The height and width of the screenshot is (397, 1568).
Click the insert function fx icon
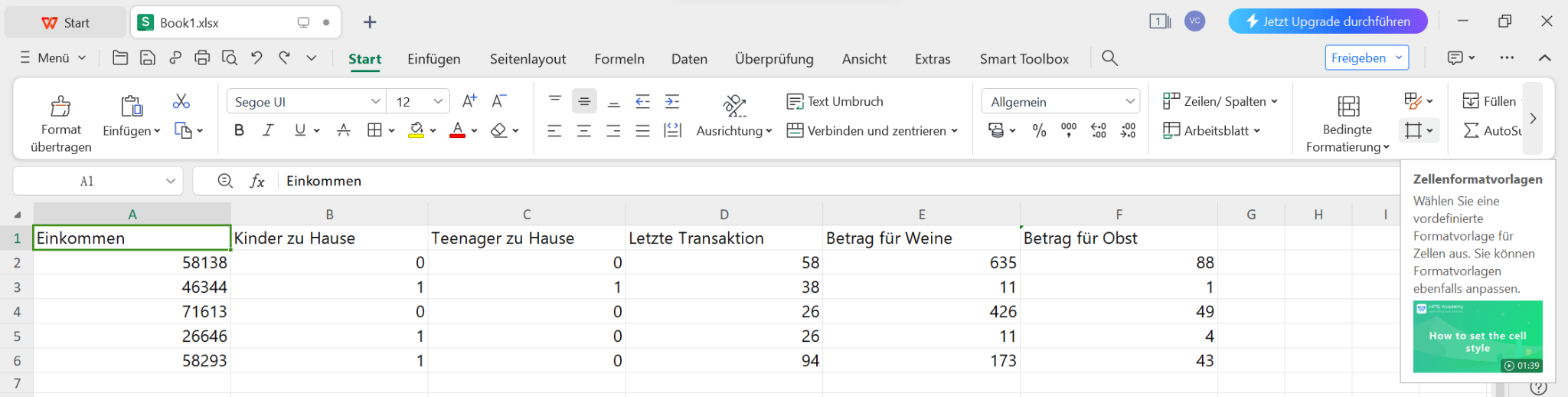point(257,181)
